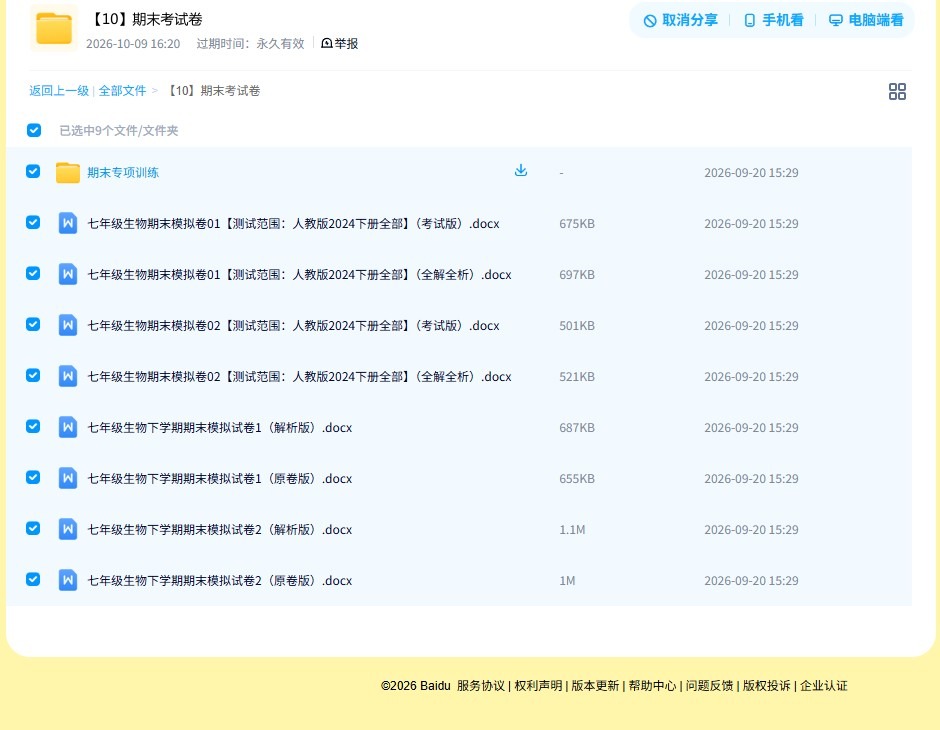Open file 七年级生物期末模拟卷01（考试版）.docx
940x730 pixels.
coord(293,224)
